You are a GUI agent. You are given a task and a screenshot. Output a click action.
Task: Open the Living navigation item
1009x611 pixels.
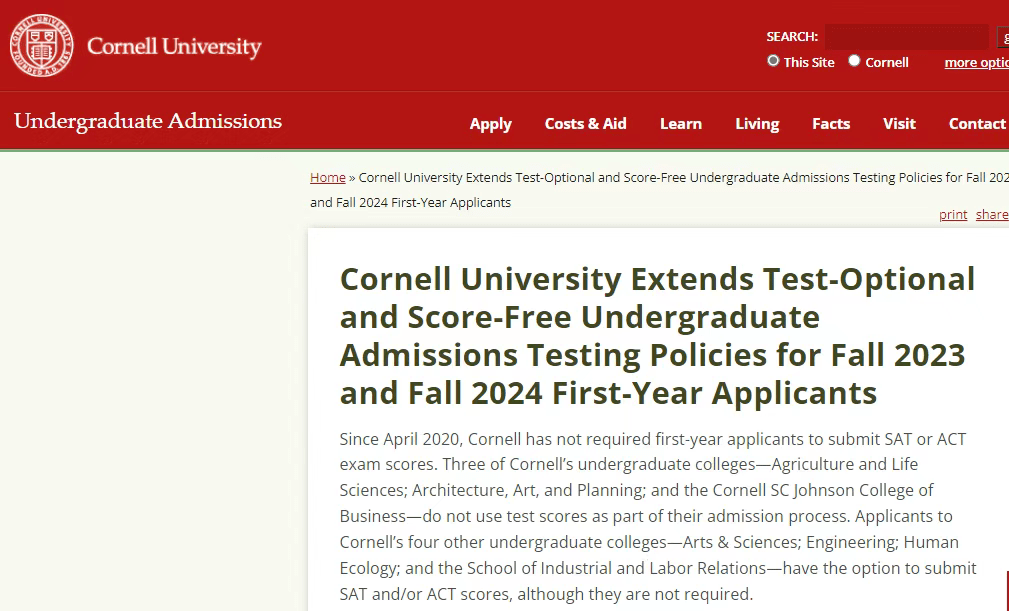pos(757,124)
